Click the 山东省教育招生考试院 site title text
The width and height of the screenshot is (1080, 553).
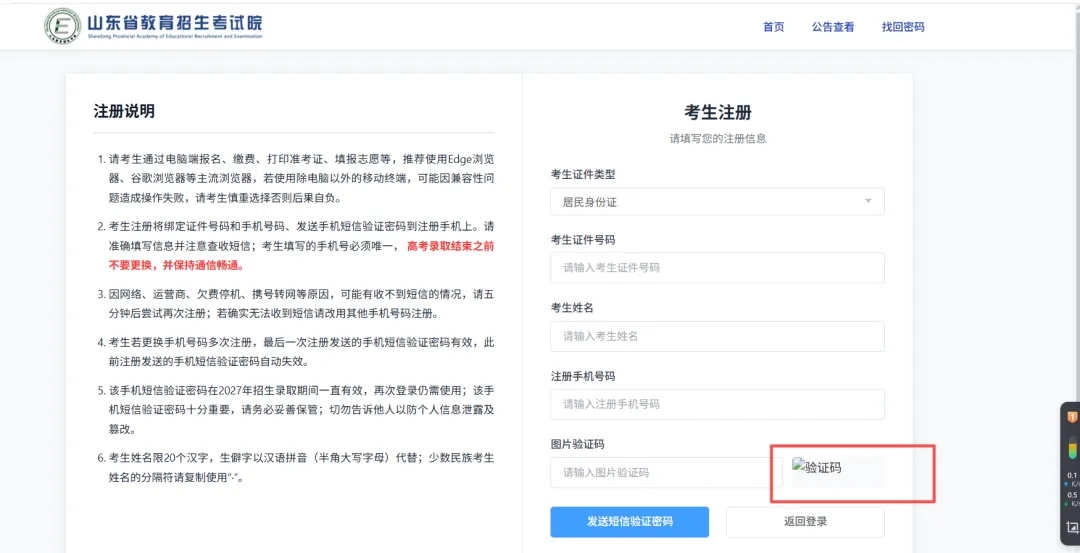click(174, 23)
